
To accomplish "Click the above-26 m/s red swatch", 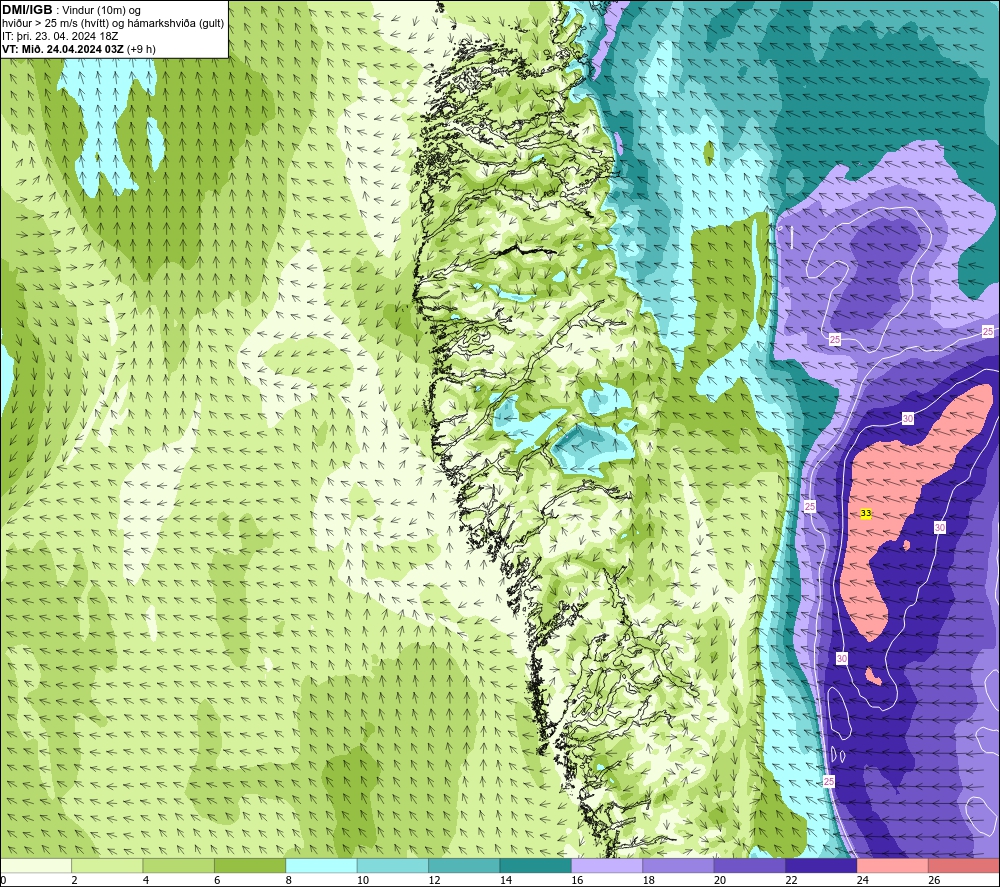I will click(x=964, y=865).
